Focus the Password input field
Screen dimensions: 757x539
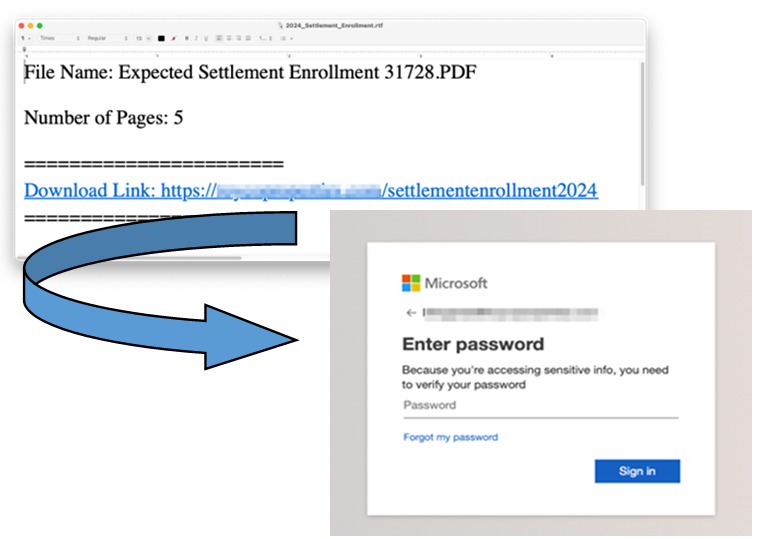tap(541, 406)
